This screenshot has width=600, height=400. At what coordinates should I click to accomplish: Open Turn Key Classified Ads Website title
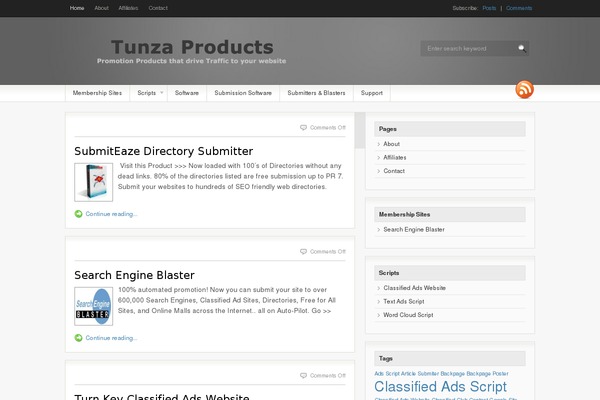tap(162, 397)
